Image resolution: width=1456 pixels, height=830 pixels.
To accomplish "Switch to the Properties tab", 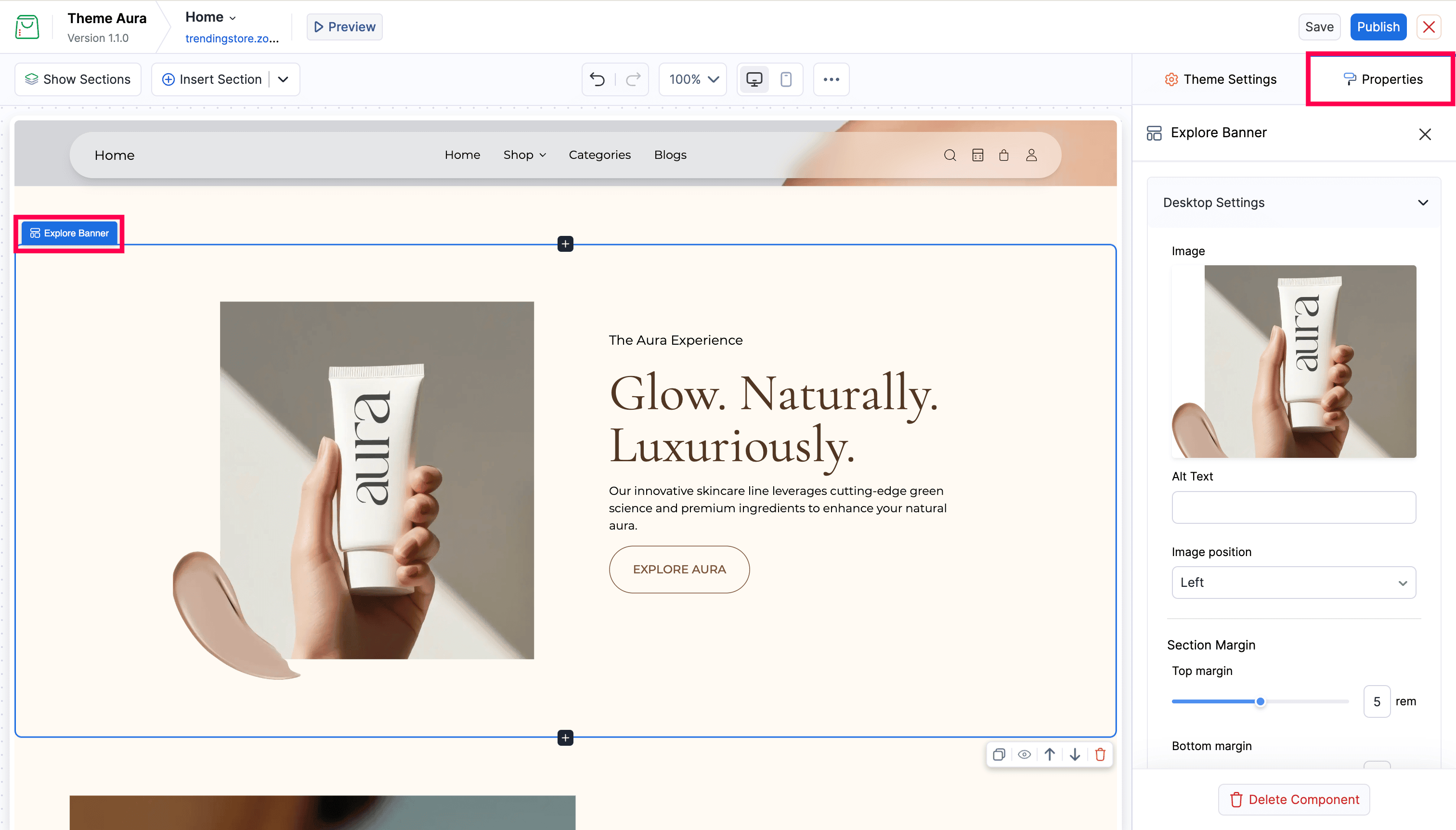I will (1382, 79).
